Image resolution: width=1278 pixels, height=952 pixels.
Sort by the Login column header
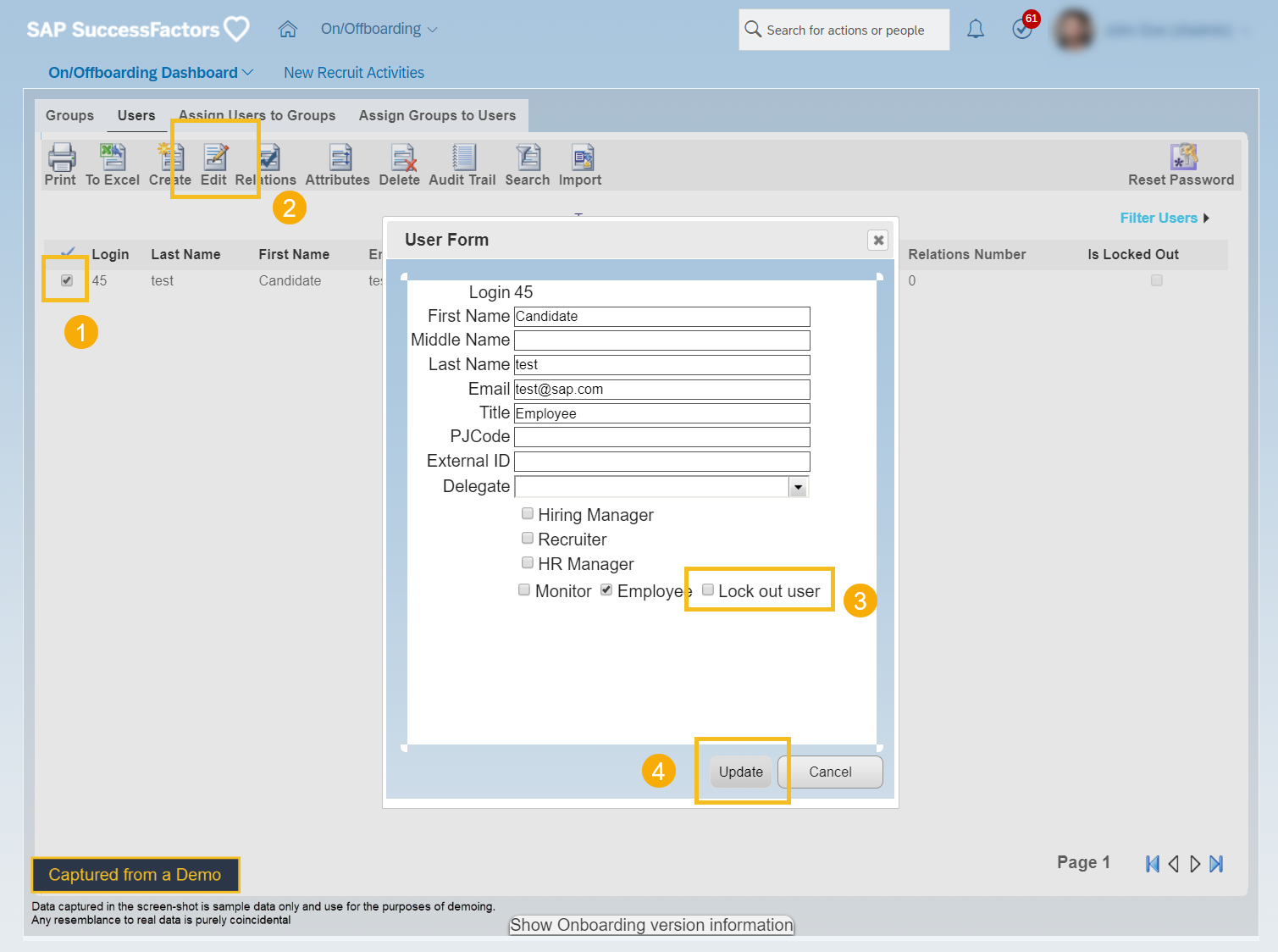pos(110,255)
